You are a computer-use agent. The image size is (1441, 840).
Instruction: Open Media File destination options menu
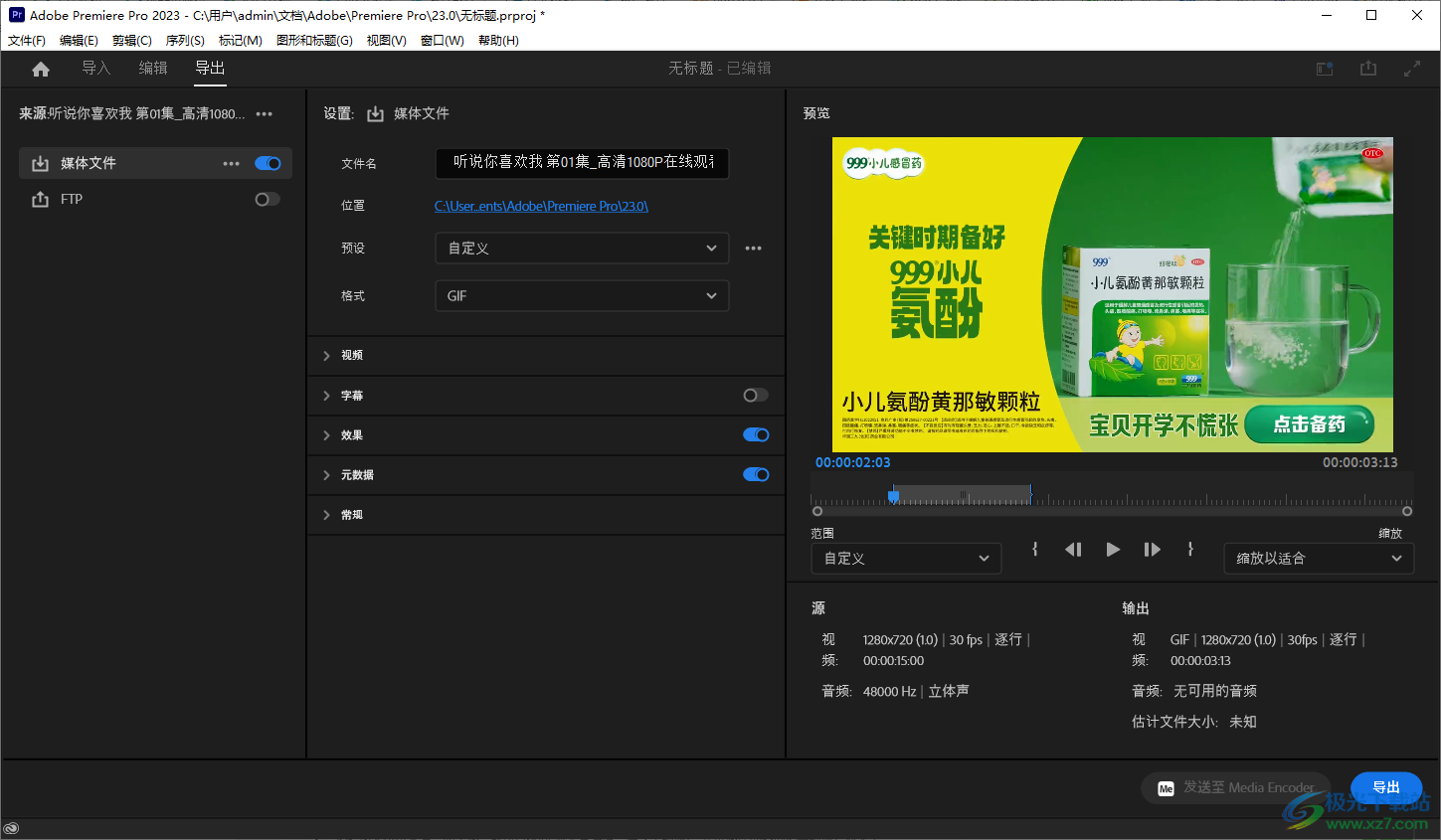pos(231,164)
